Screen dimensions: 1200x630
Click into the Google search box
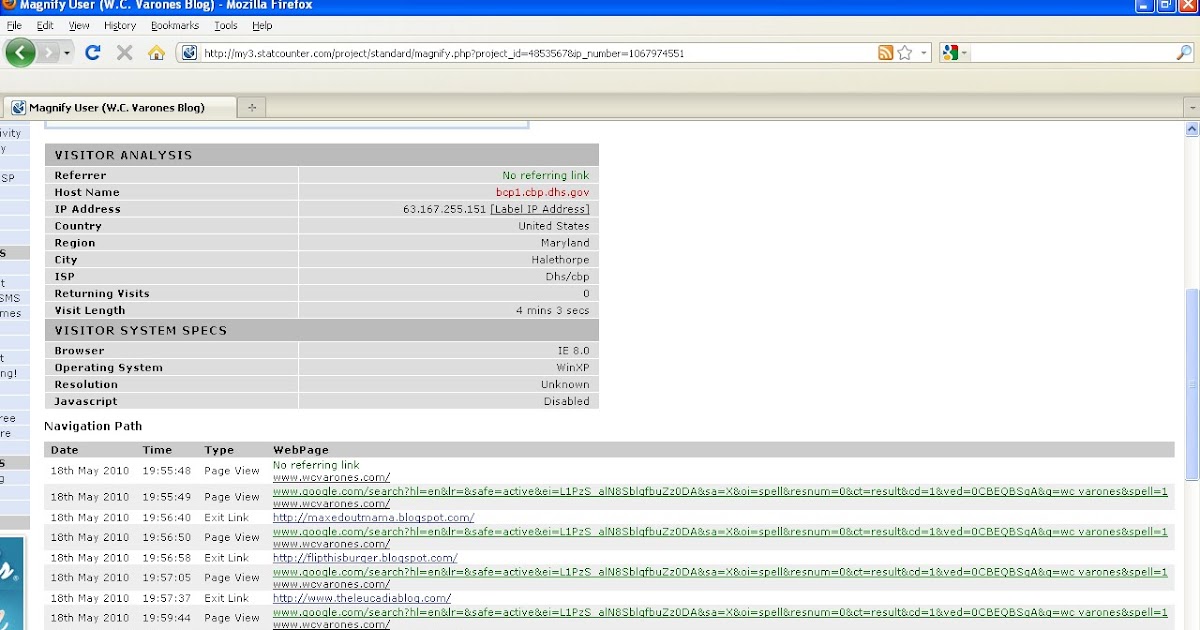coord(1072,53)
